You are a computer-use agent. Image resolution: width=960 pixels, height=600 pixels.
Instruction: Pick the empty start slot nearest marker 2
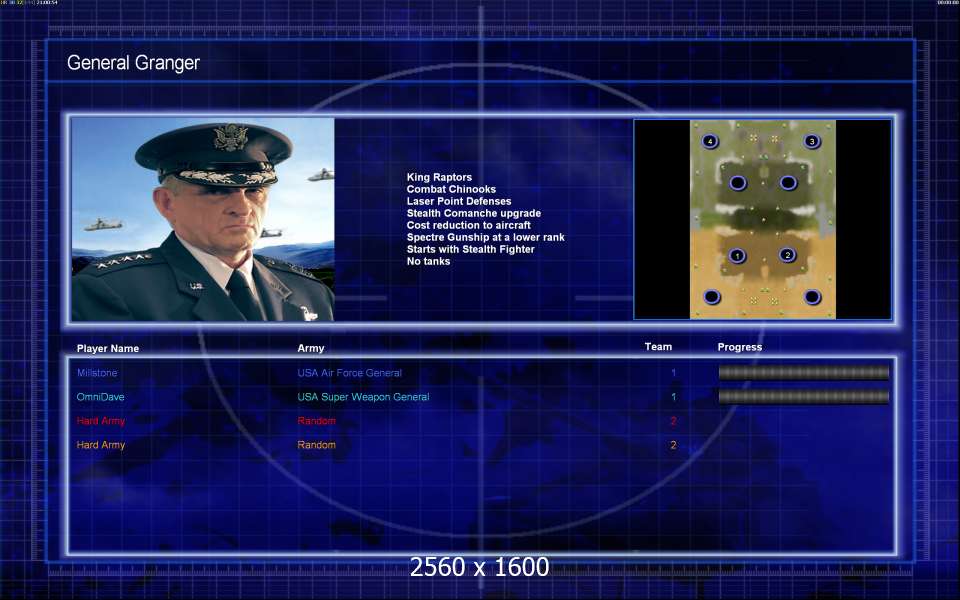click(812, 297)
